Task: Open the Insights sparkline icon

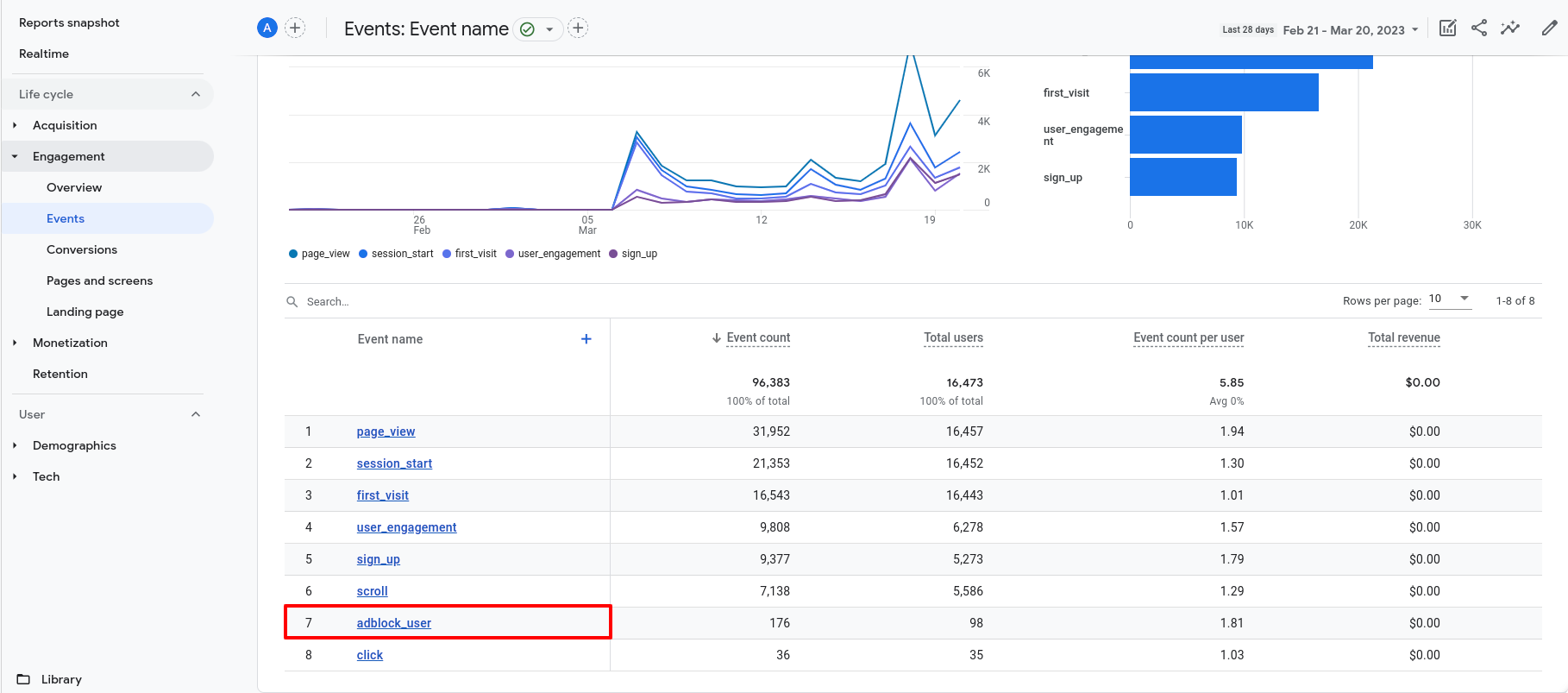Action: point(1509,28)
